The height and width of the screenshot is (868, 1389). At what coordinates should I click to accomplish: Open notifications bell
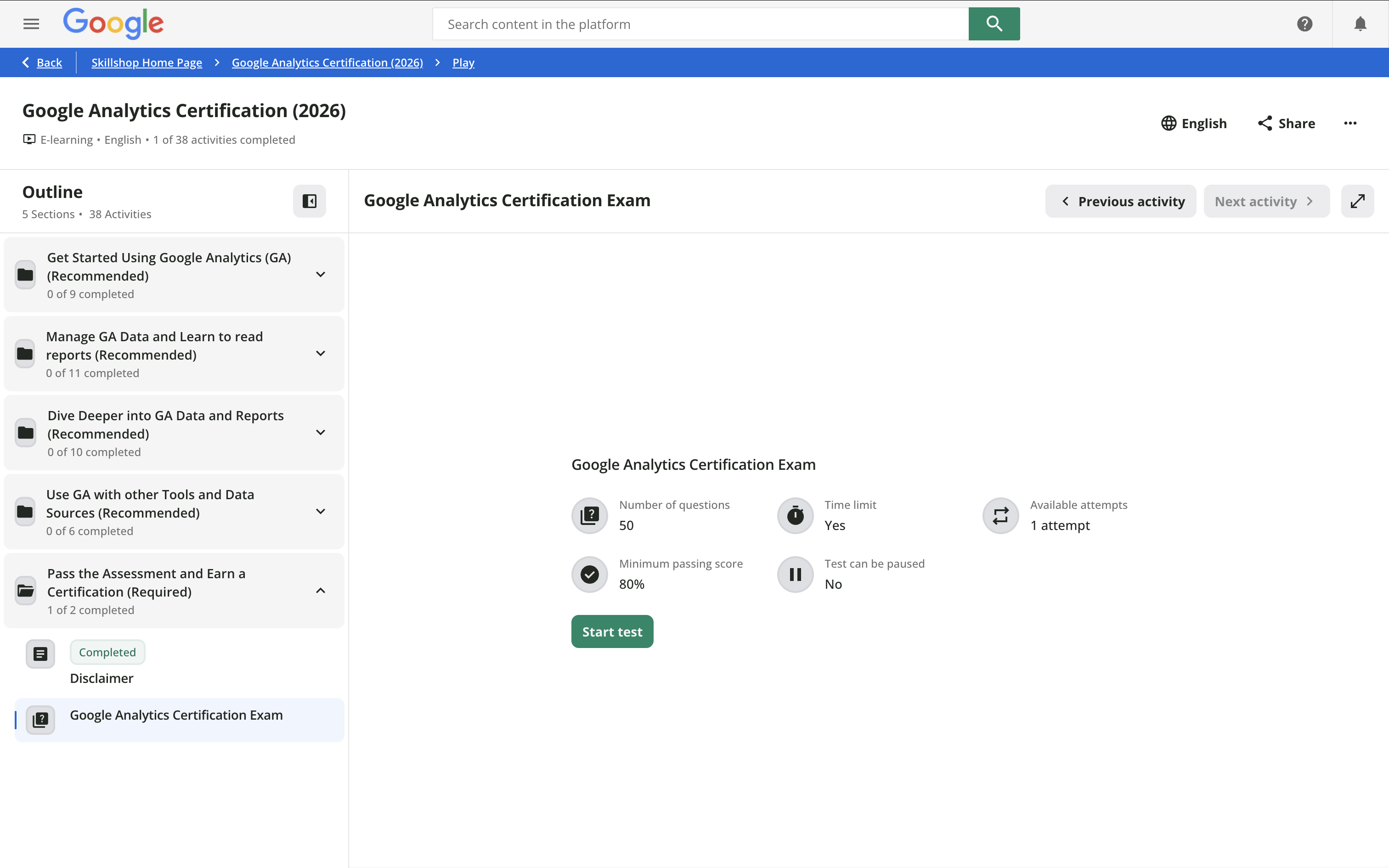(1360, 23)
